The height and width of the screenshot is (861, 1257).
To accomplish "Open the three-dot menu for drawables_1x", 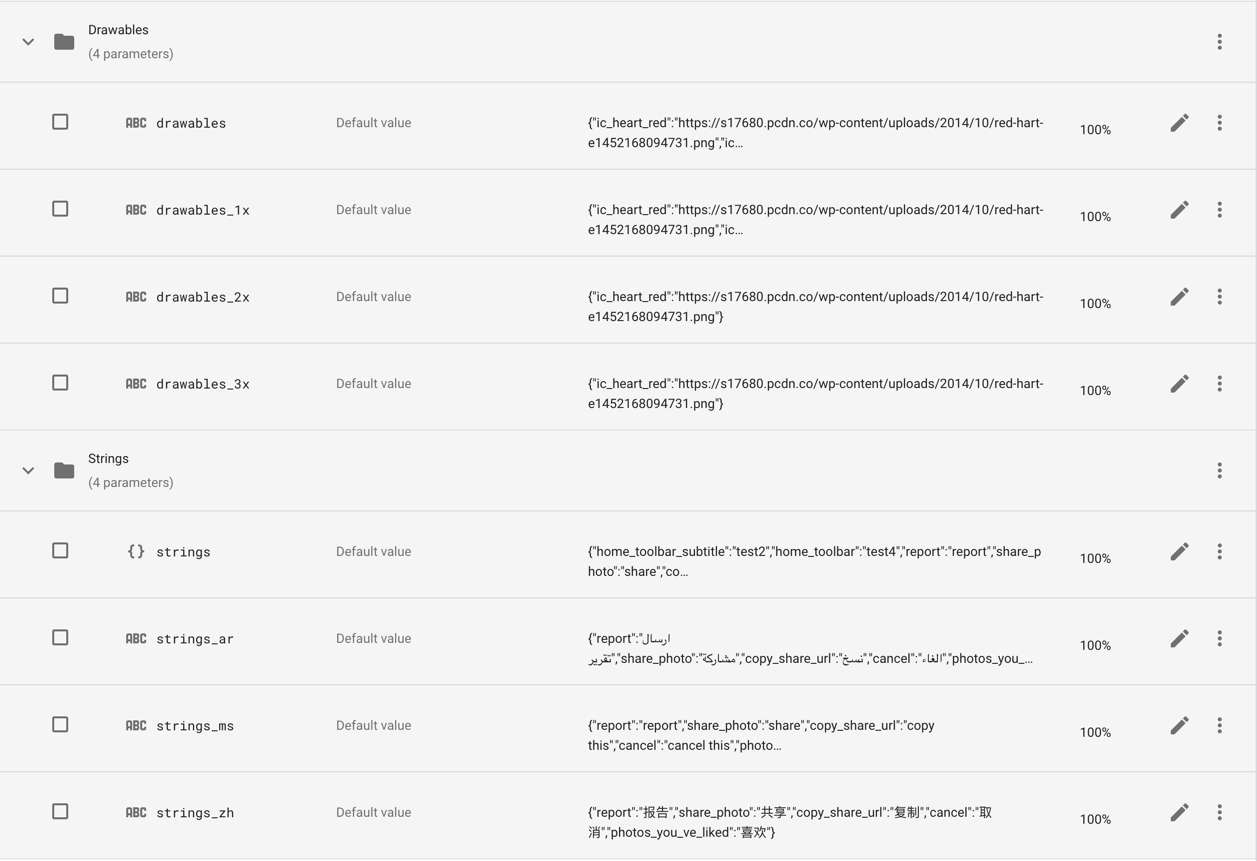I will [1219, 210].
